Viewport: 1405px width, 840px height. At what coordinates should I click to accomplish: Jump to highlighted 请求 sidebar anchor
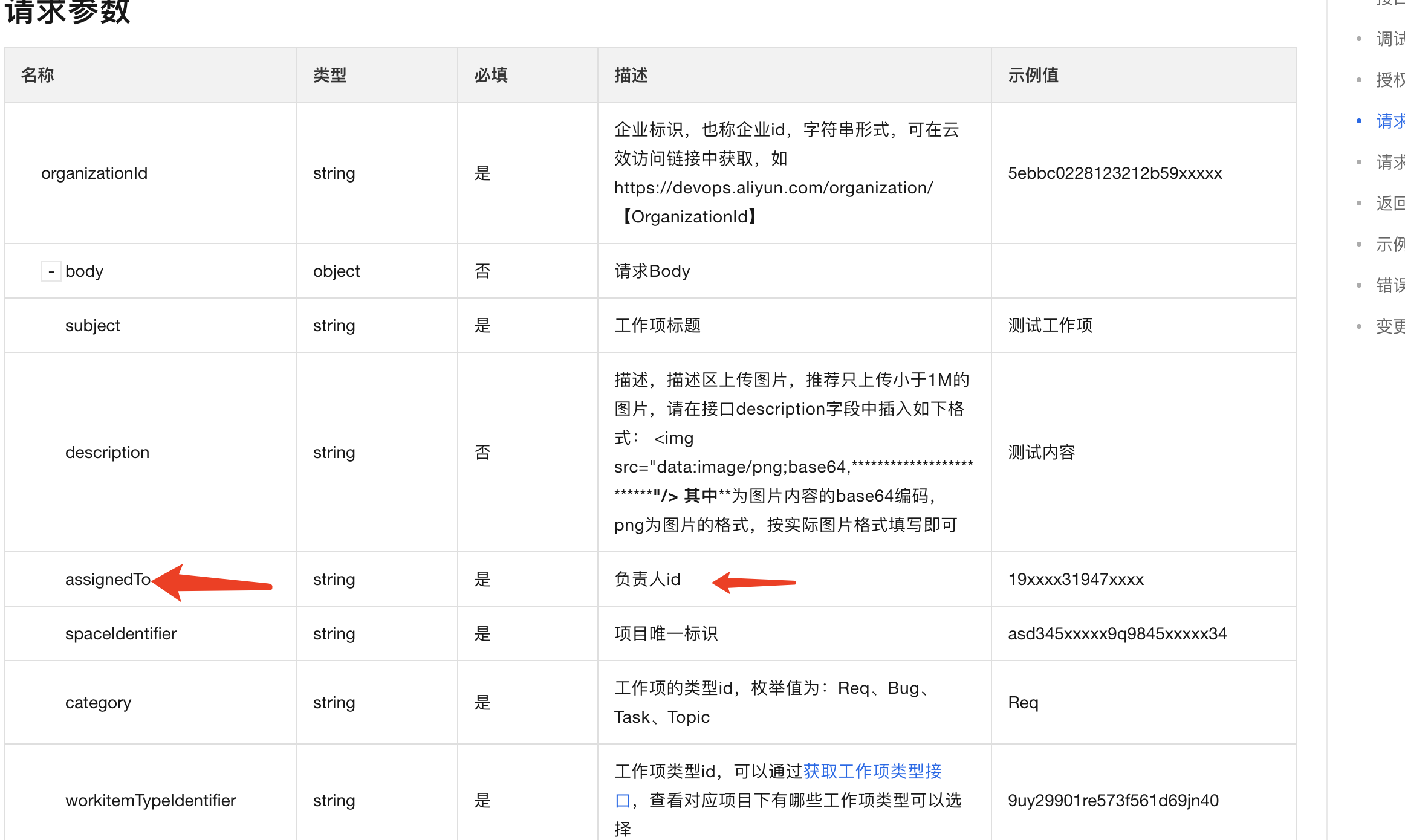tap(1389, 121)
